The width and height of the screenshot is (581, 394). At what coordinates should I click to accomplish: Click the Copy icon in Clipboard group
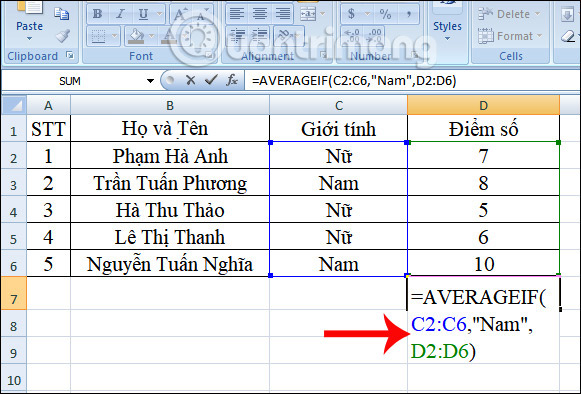point(62,14)
